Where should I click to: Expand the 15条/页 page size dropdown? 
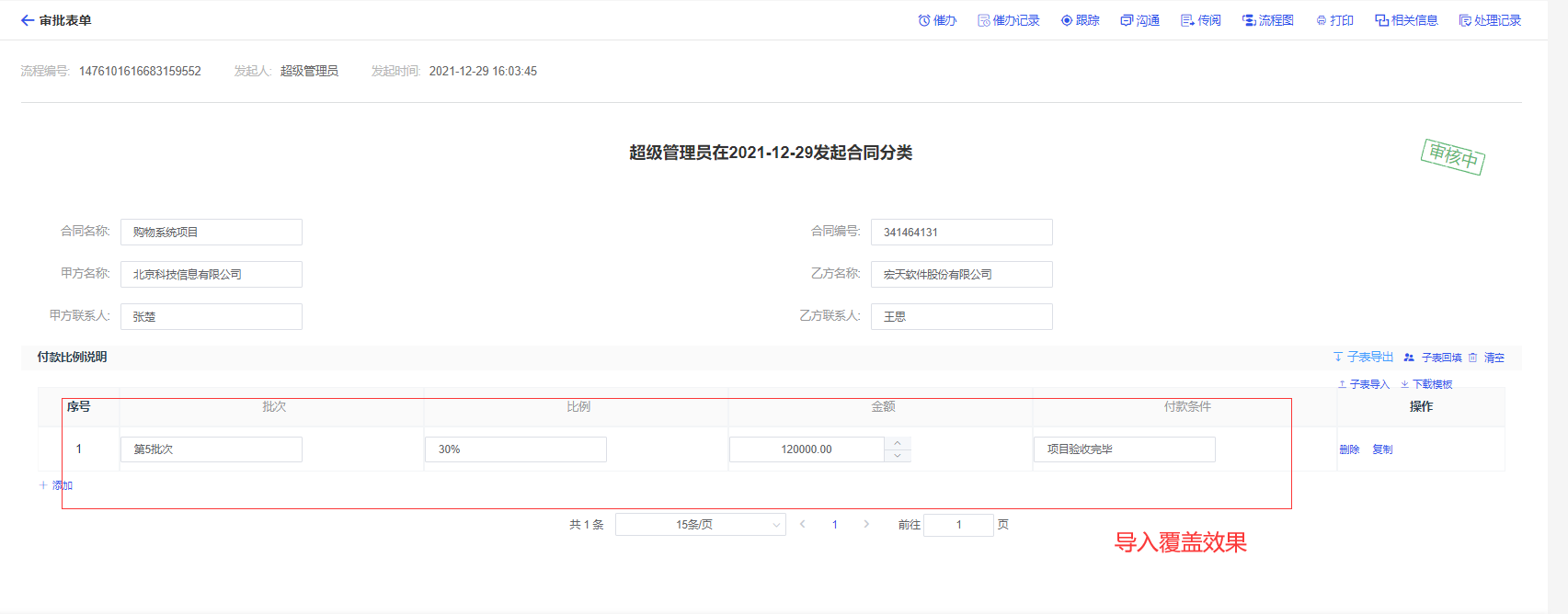coord(700,525)
